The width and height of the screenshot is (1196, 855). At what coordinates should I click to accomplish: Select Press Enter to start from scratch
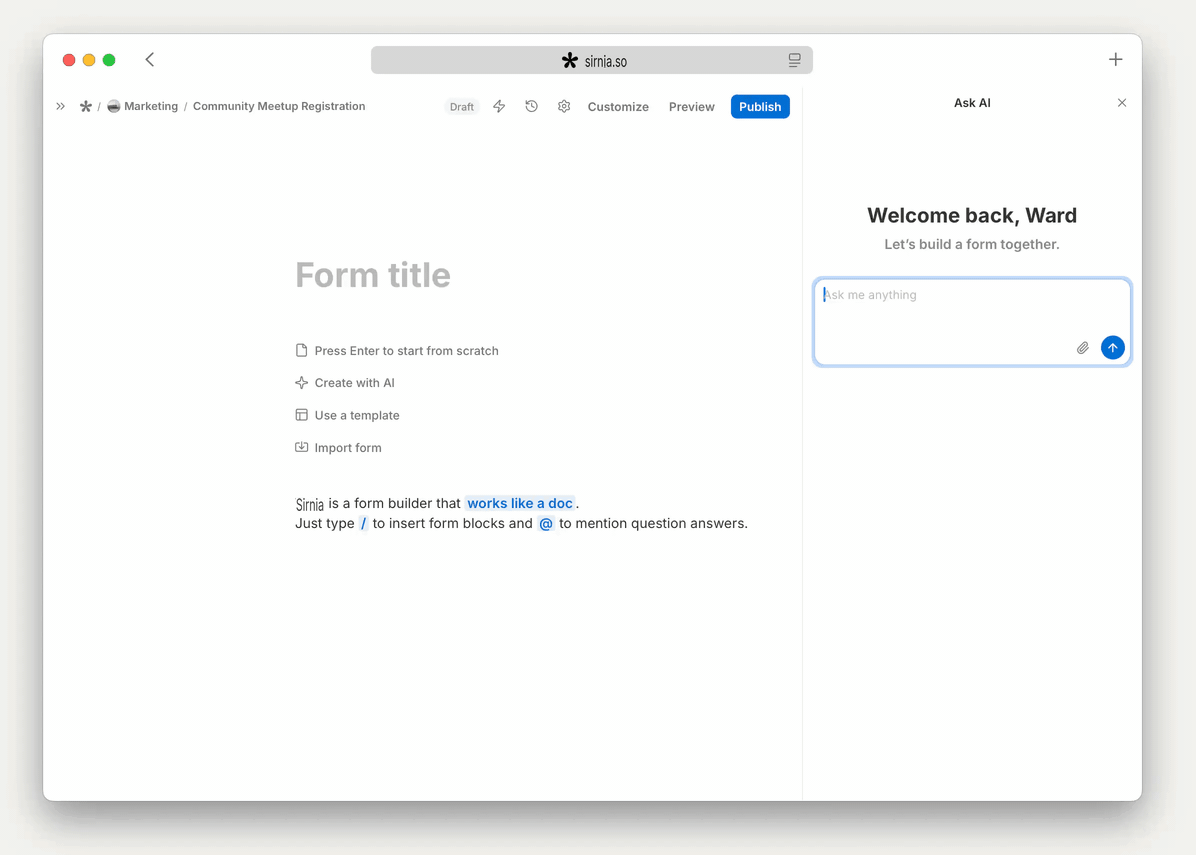point(407,351)
